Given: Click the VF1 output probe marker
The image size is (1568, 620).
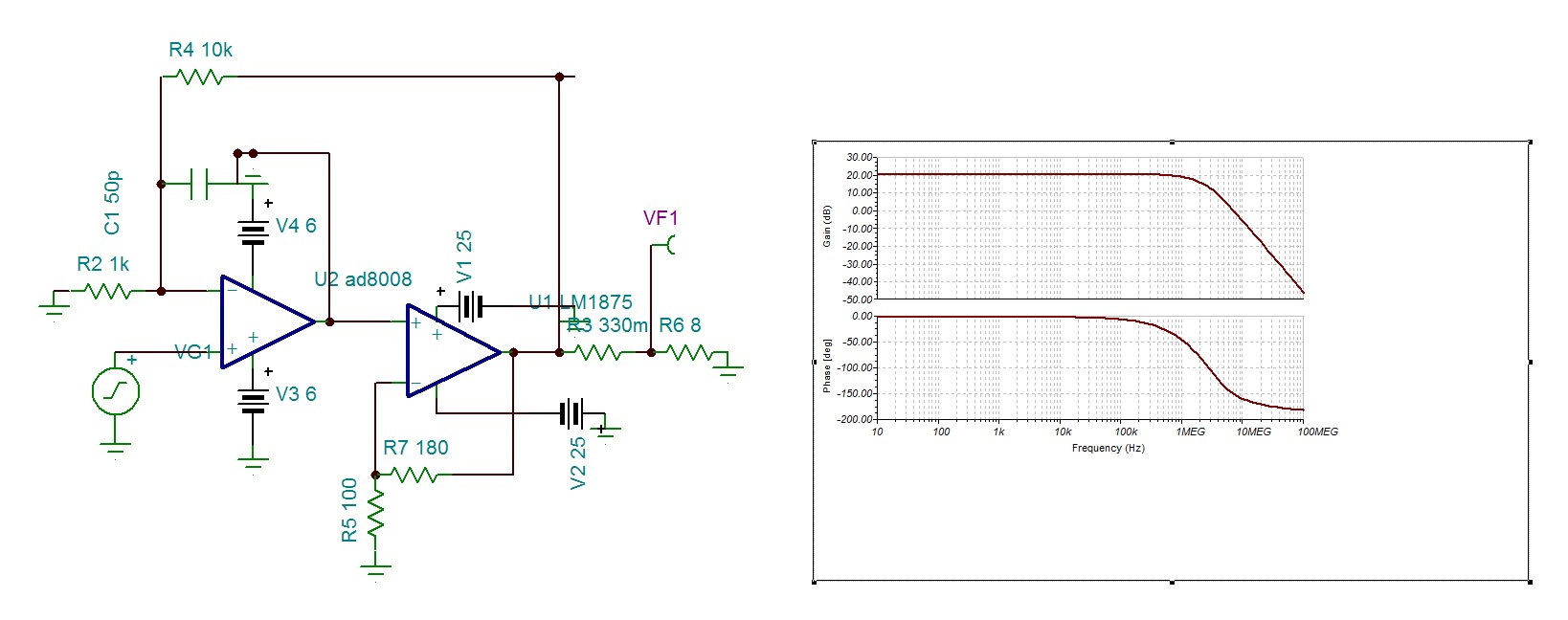Looking at the screenshot, I should [x=669, y=245].
